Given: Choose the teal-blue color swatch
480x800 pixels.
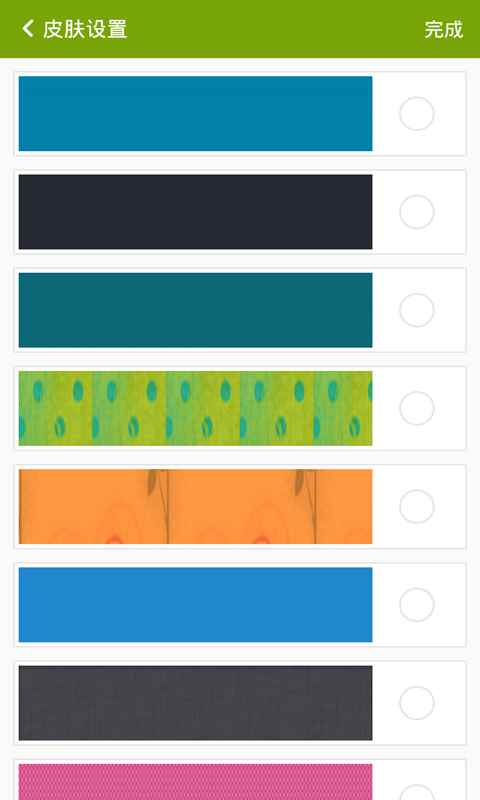Looking at the screenshot, I should [x=195, y=113].
